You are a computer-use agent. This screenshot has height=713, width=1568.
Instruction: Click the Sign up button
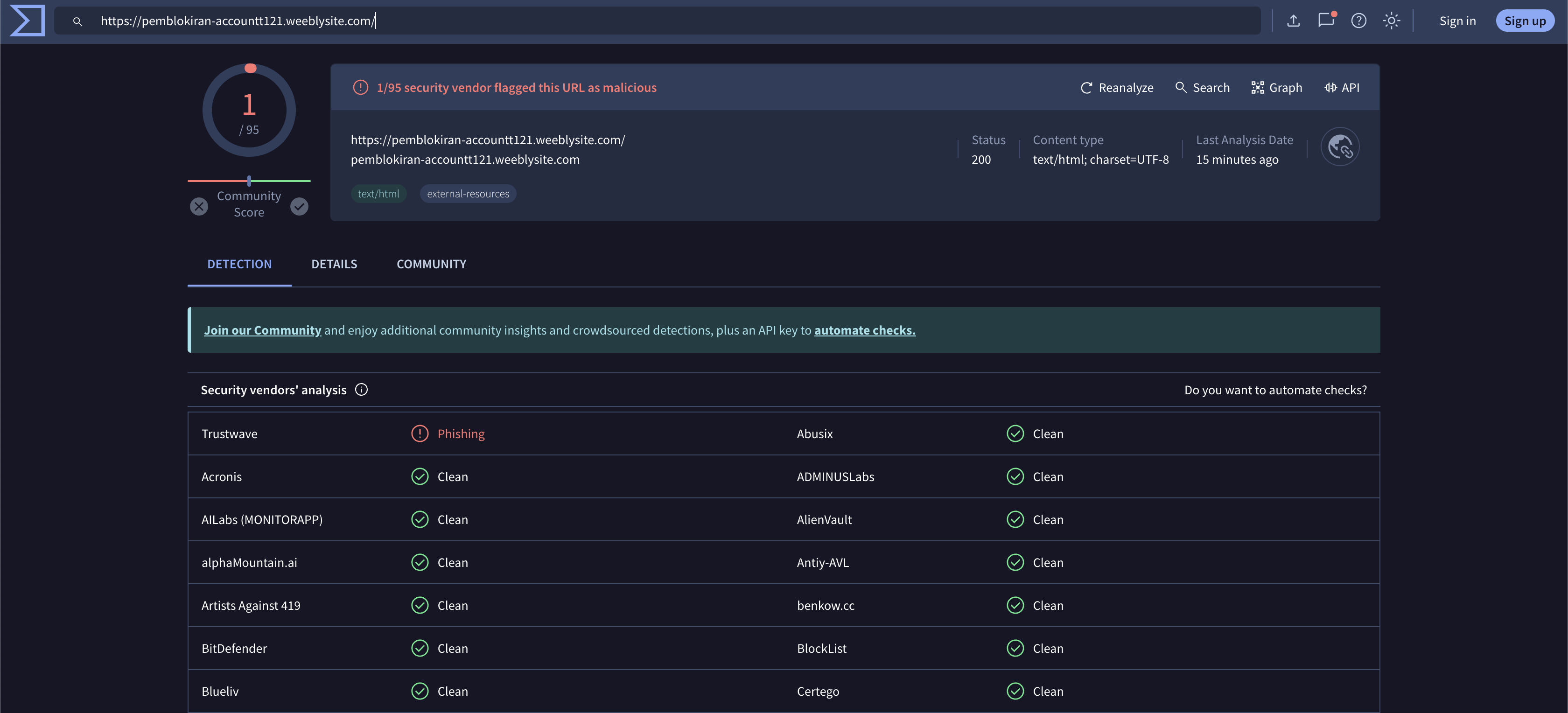click(1525, 21)
